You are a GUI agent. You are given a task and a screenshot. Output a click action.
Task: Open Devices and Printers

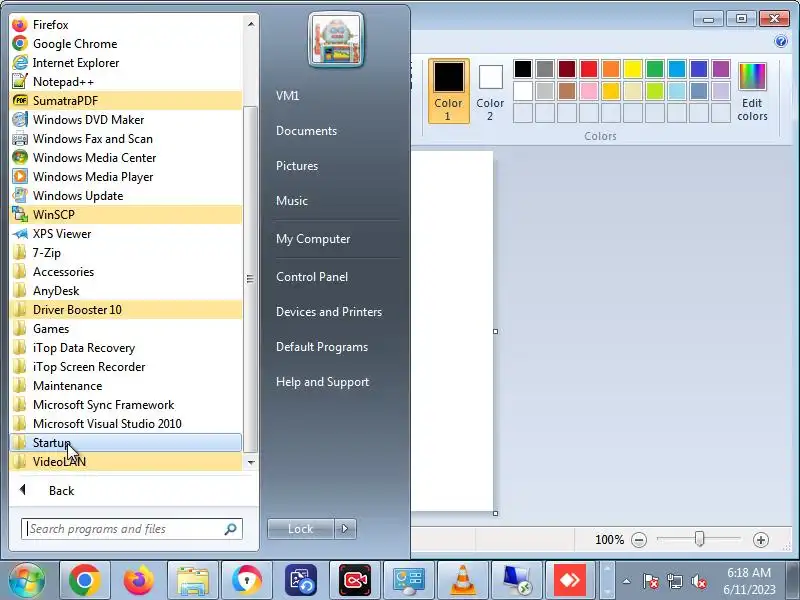(x=329, y=312)
